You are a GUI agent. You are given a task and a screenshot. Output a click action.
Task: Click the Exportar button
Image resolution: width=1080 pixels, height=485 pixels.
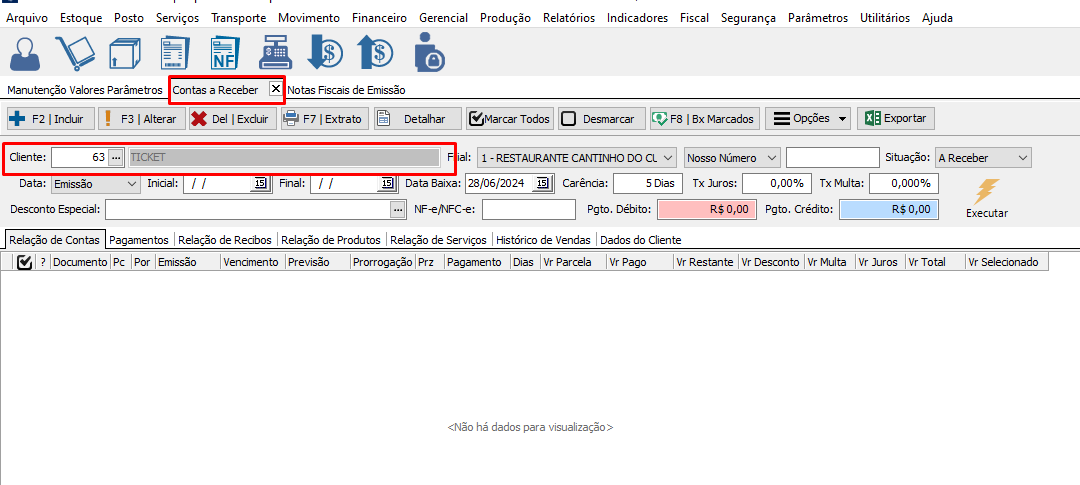pyautogui.click(x=896, y=119)
